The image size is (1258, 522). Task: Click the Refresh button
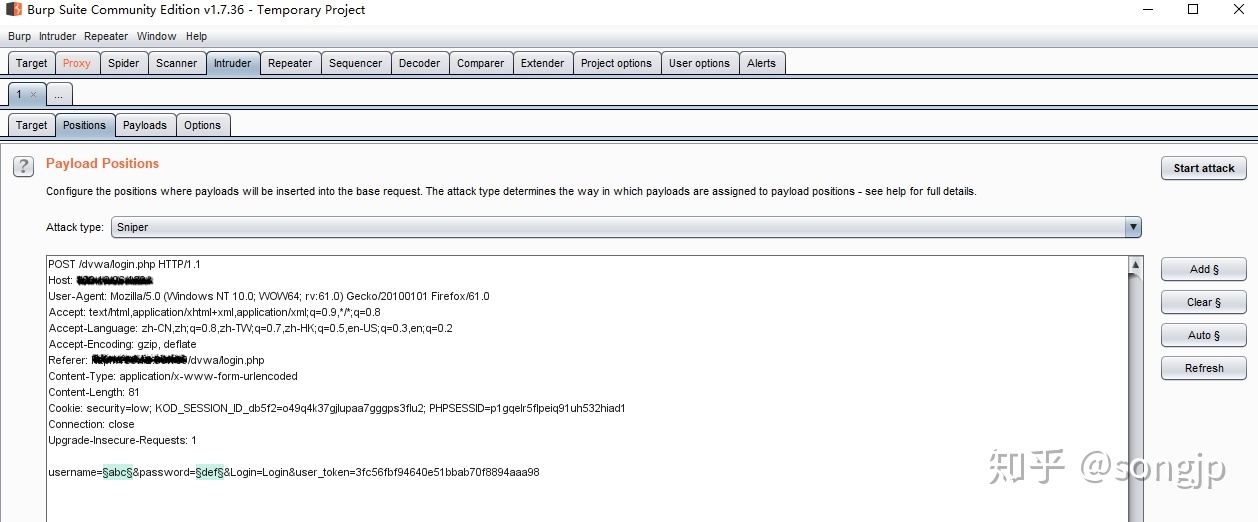pyautogui.click(x=1203, y=368)
